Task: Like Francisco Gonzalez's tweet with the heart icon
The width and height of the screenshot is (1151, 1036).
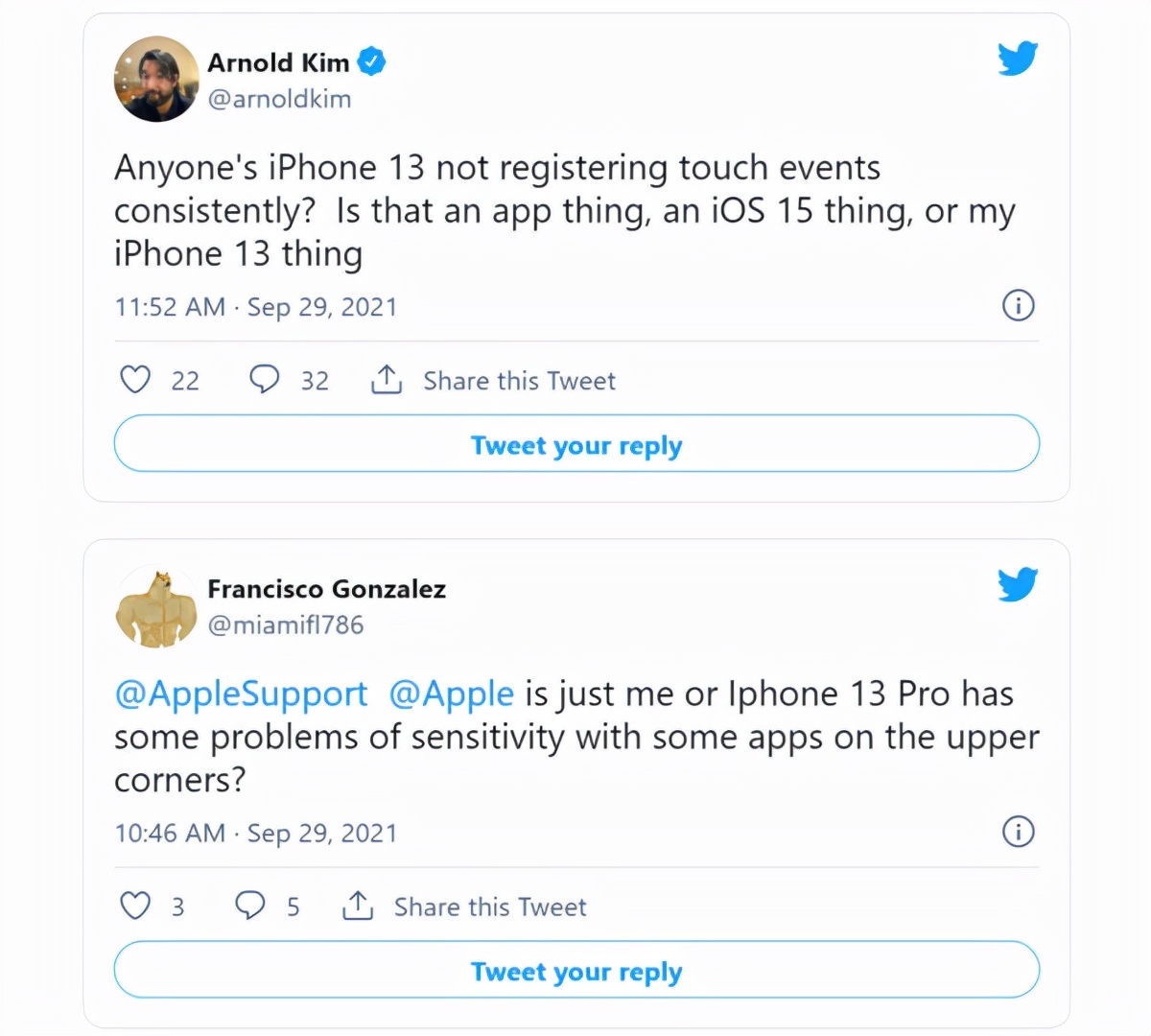Action: pos(135,906)
